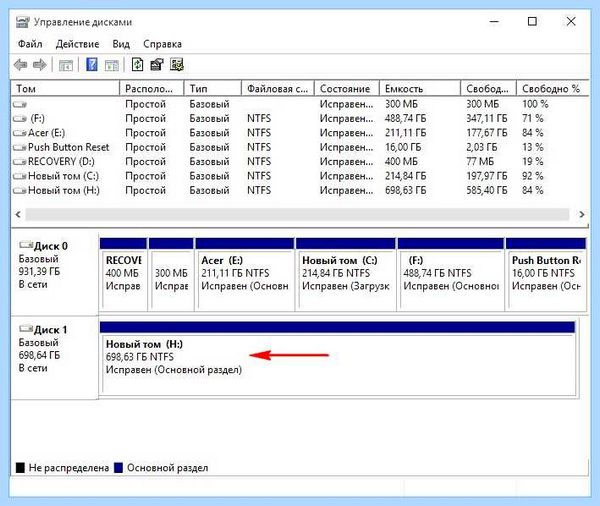Viewport: 600px width, 506px height.
Task: Click the Back arrow toolbar icon
Action: click(20, 65)
